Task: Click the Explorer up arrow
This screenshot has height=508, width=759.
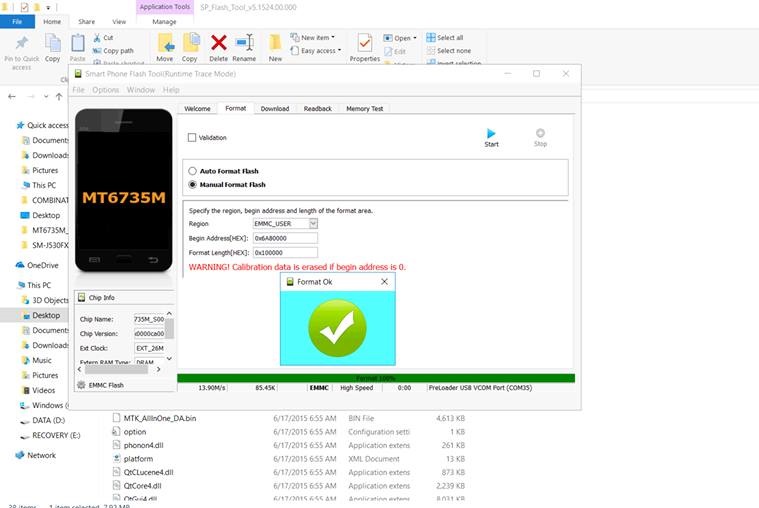Action: pyautogui.click(x=59, y=96)
